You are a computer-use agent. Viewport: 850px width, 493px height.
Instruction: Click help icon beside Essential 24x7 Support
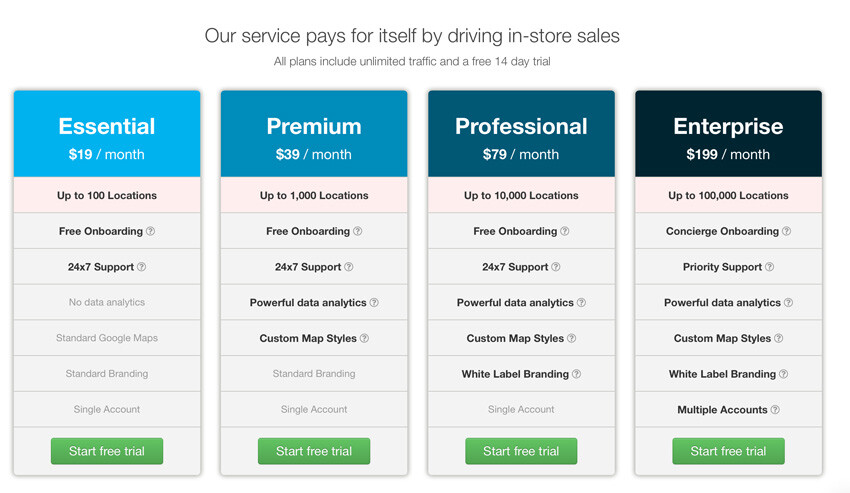pos(142,267)
